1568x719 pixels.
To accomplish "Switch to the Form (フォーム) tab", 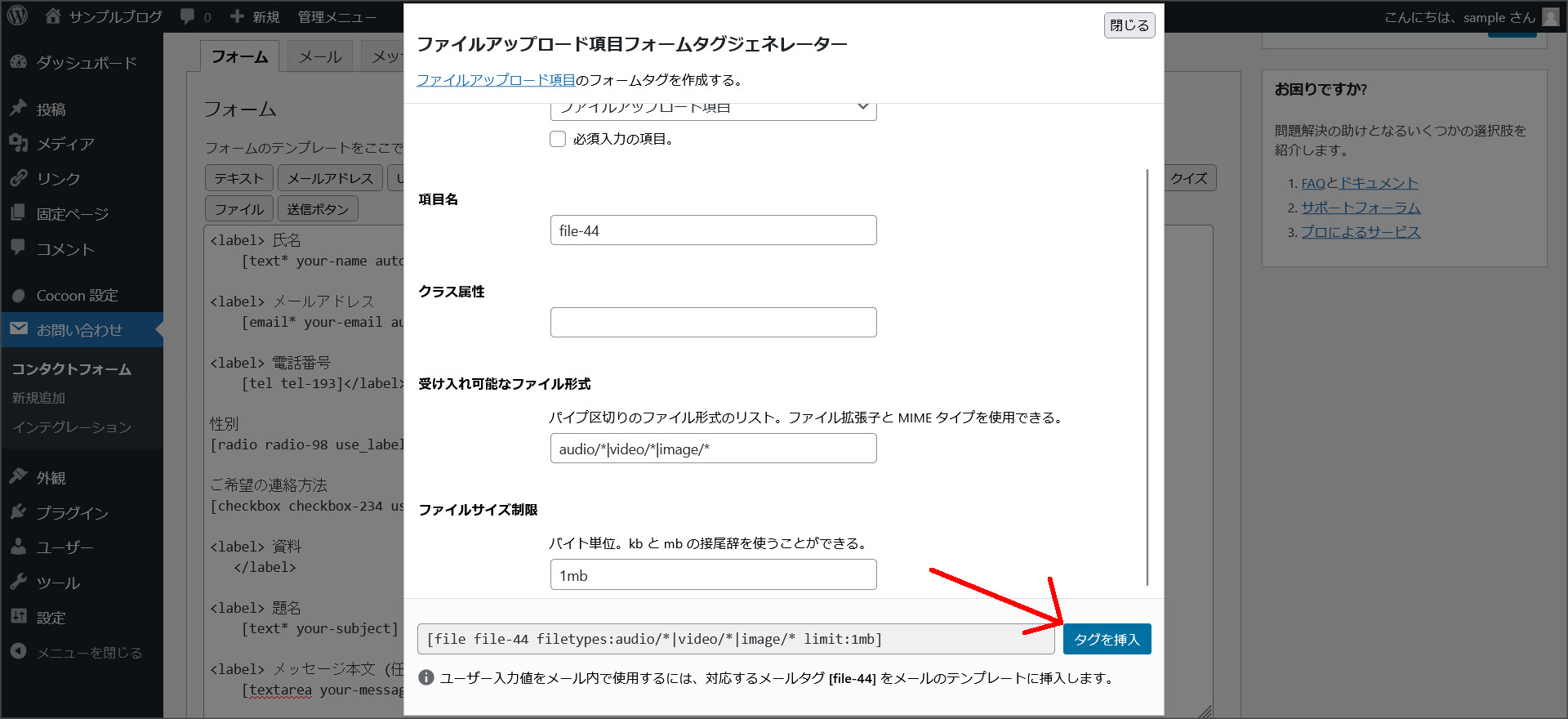I will click(239, 56).
